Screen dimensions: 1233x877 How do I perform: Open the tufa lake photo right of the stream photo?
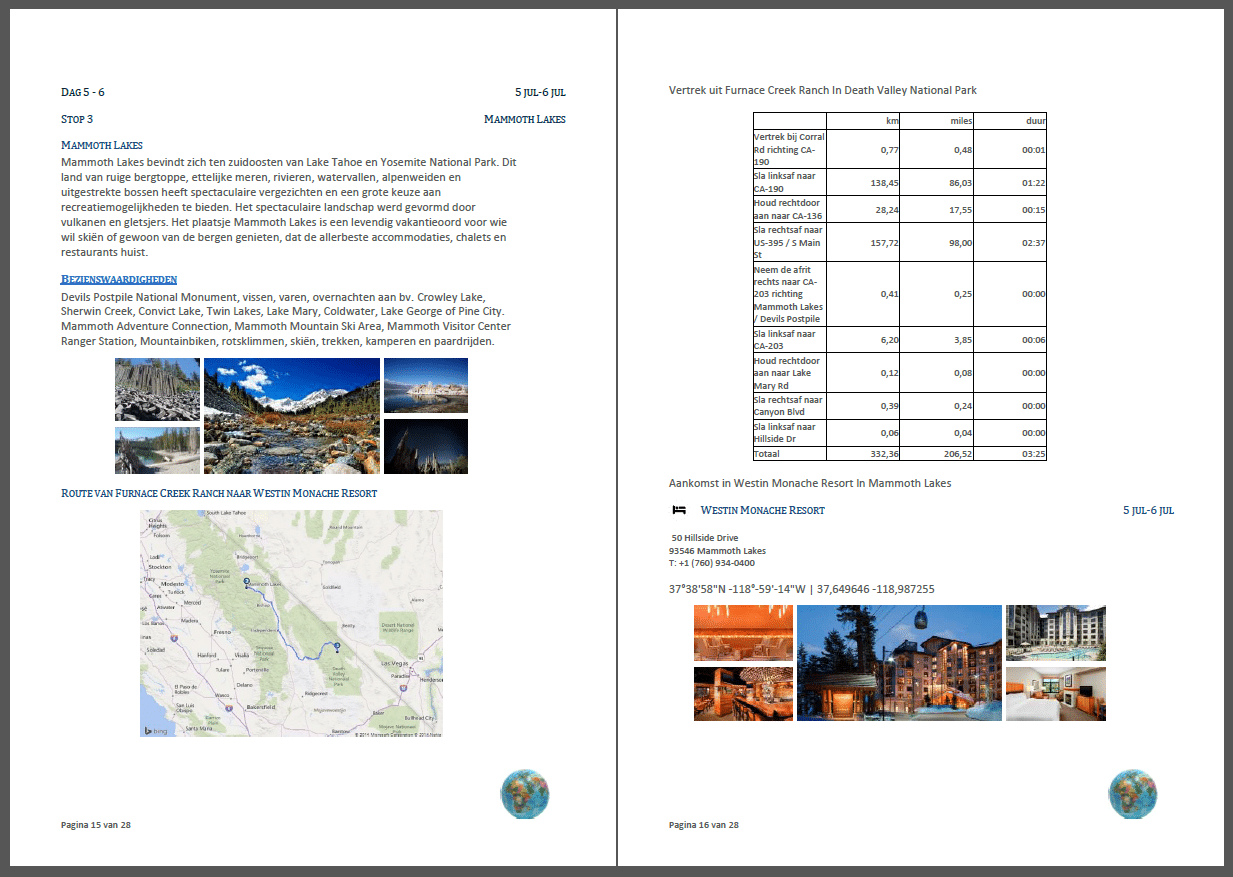pyautogui.click(x=426, y=386)
